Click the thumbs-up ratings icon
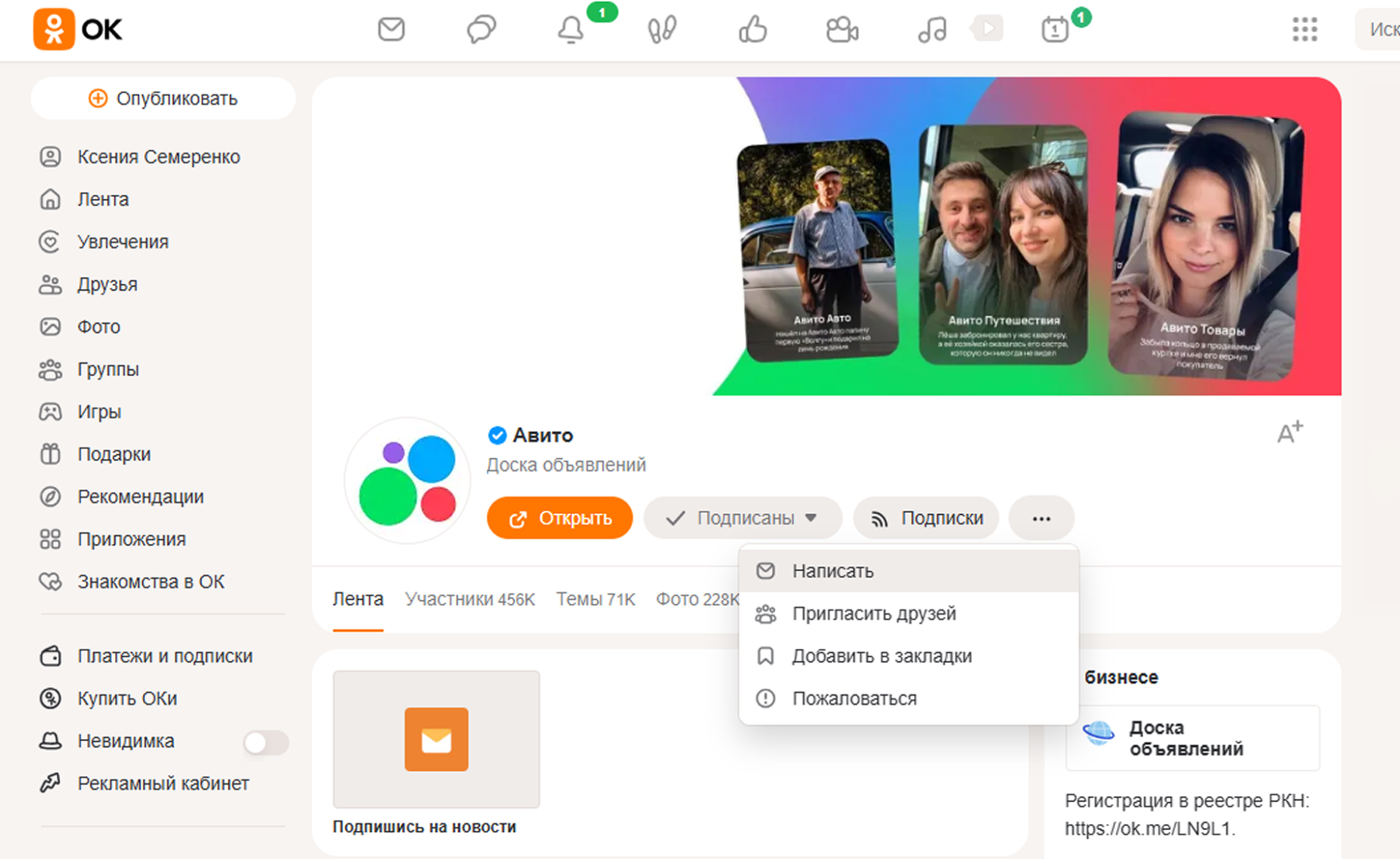Screen dimensions: 1400x859 (x=752, y=29)
